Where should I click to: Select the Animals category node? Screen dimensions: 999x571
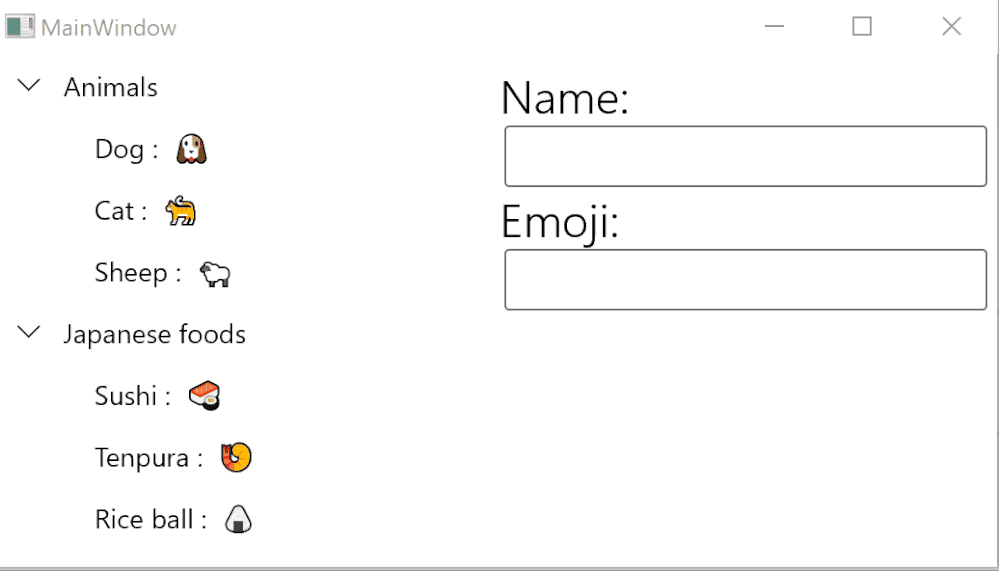pyautogui.click(x=110, y=88)
